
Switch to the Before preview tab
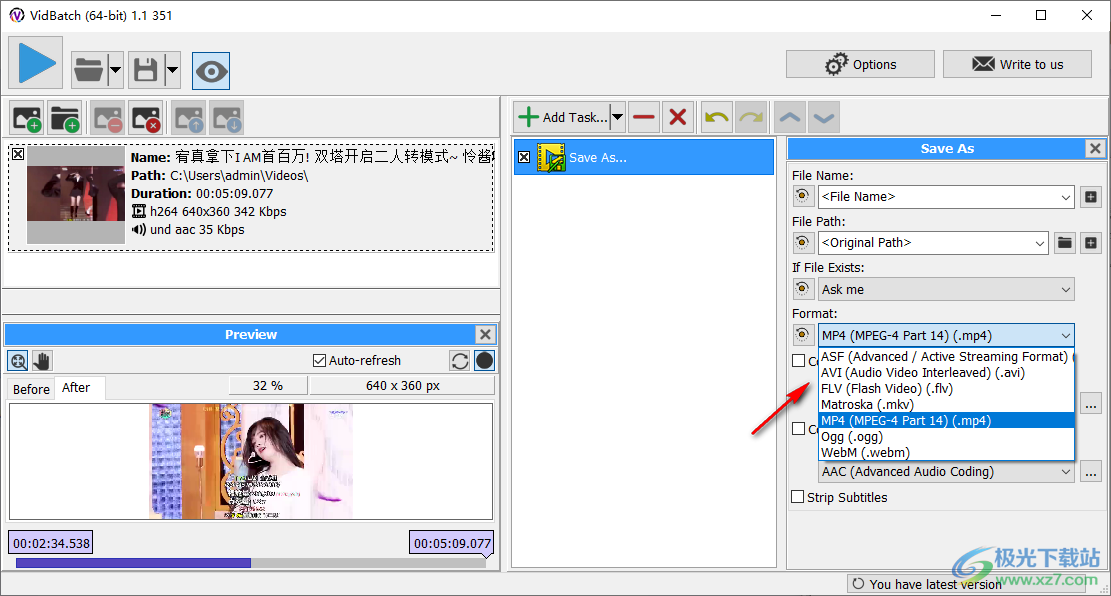(x=31, y=389)
